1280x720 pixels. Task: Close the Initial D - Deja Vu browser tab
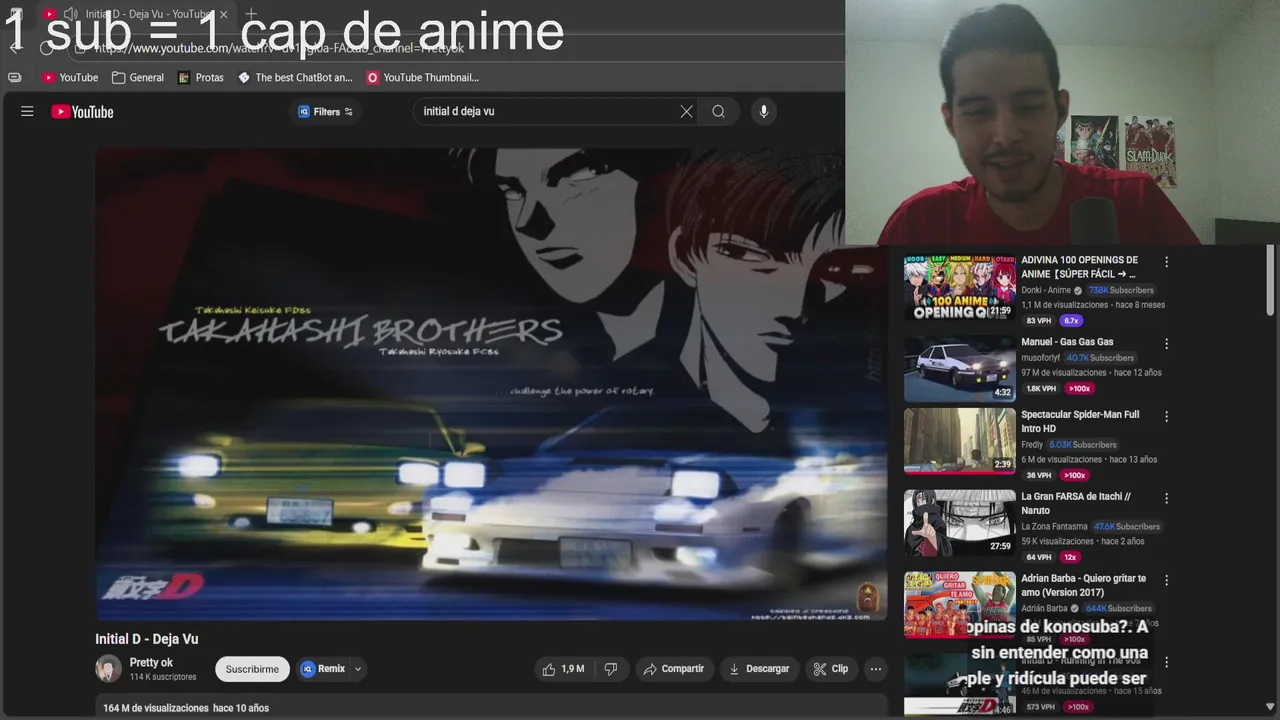(223, 14)
